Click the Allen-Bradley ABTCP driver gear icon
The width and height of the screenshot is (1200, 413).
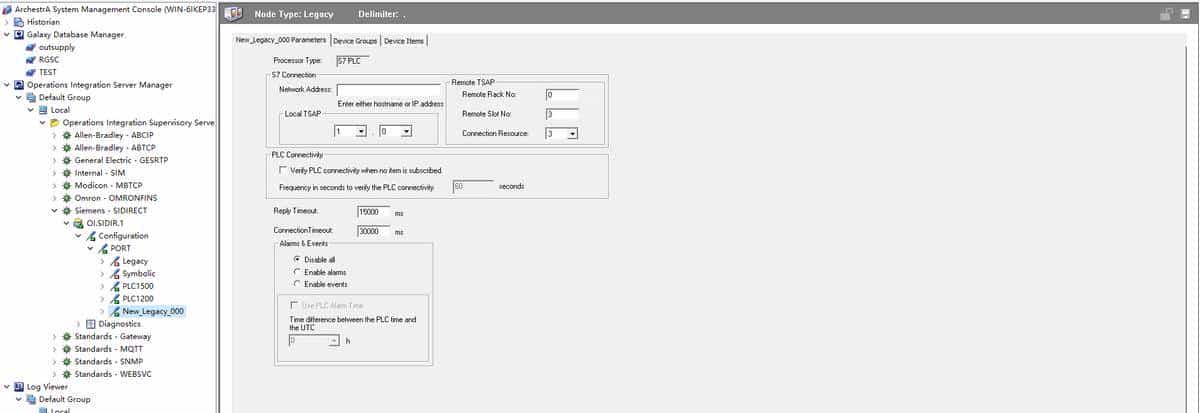(67, 147)
